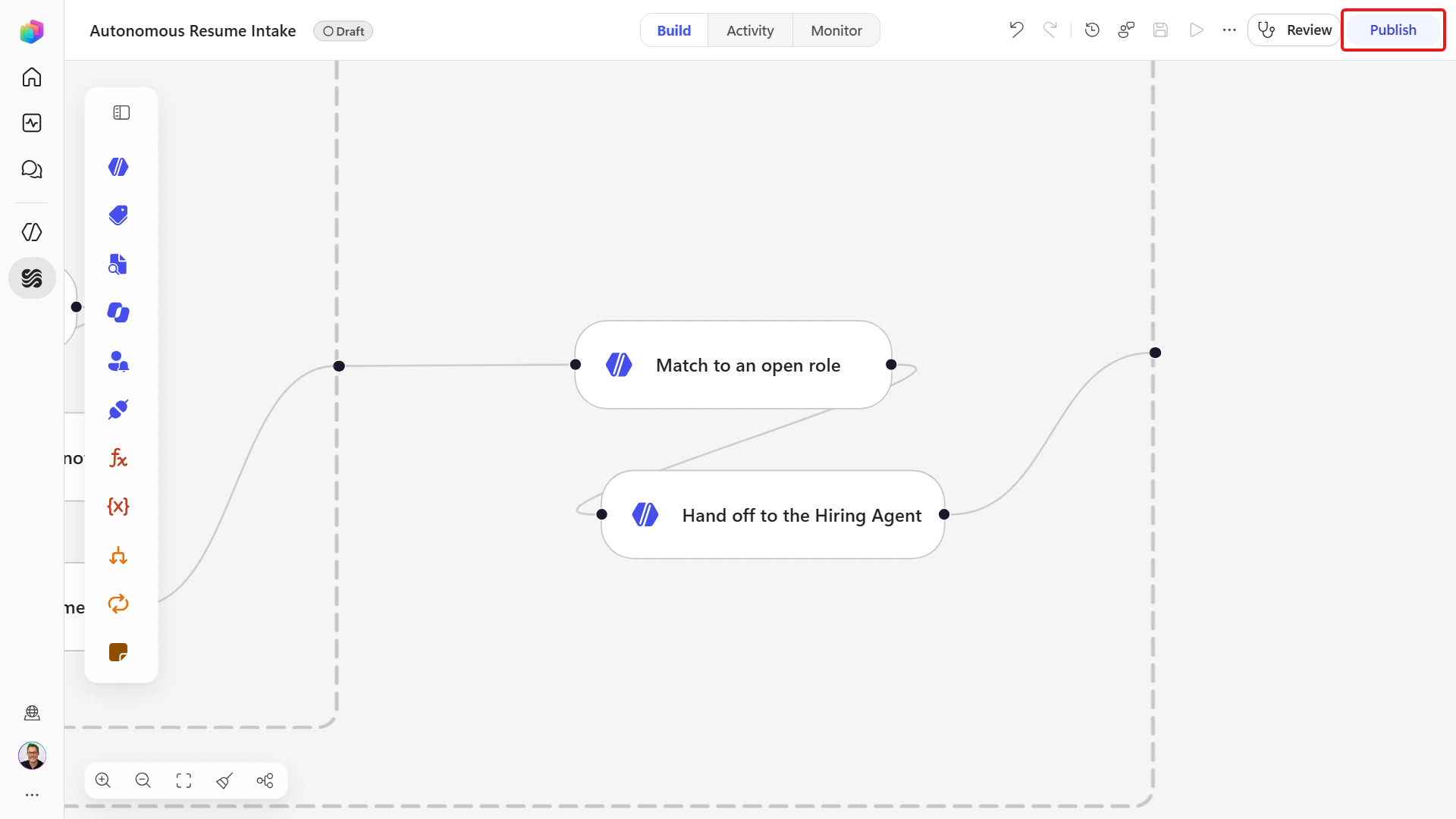The width and height of the screenshot is (1456, 819).
Task: Switch to the Activity tab
Action: (x=750, y=30)
